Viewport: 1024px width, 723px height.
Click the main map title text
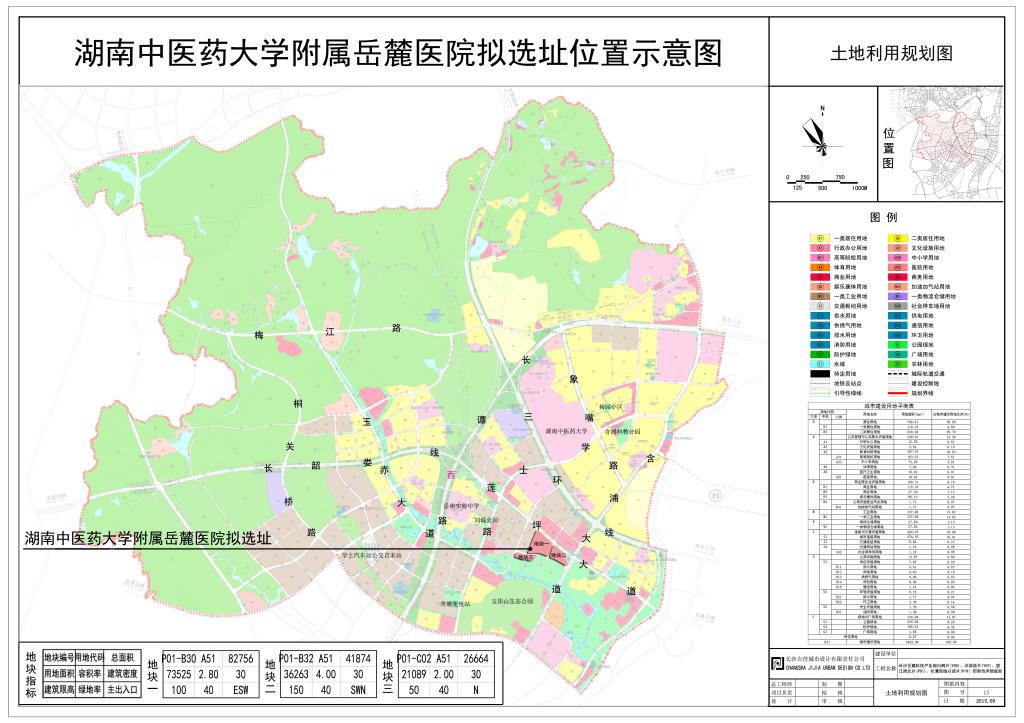[397, 53]
